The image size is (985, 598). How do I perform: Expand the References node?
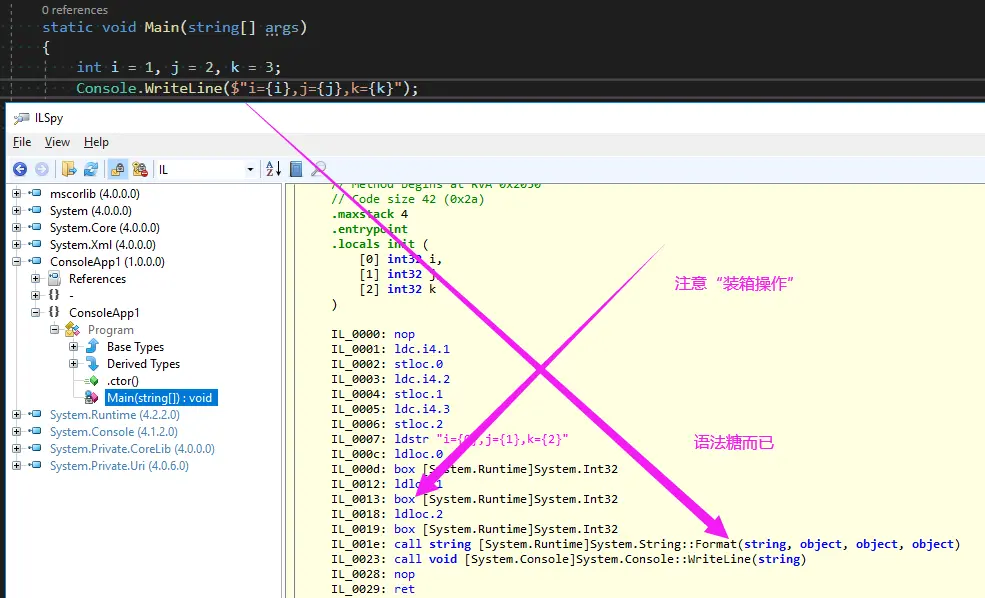pos(36,278)
